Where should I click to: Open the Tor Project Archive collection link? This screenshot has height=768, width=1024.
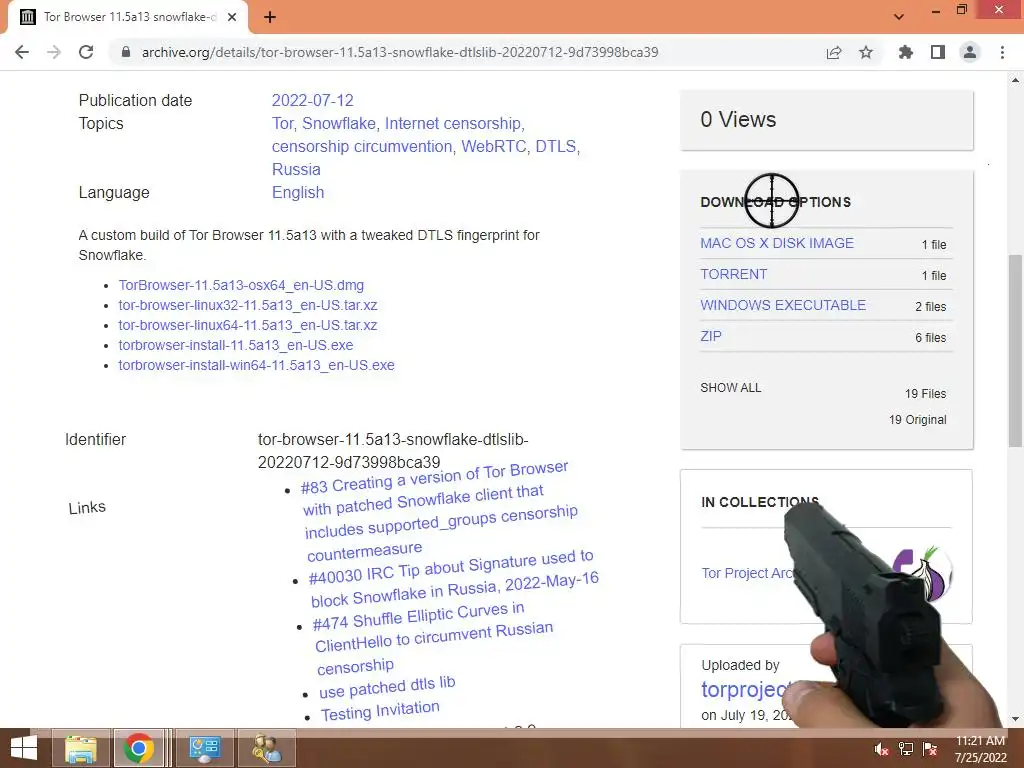coord(746,573)
